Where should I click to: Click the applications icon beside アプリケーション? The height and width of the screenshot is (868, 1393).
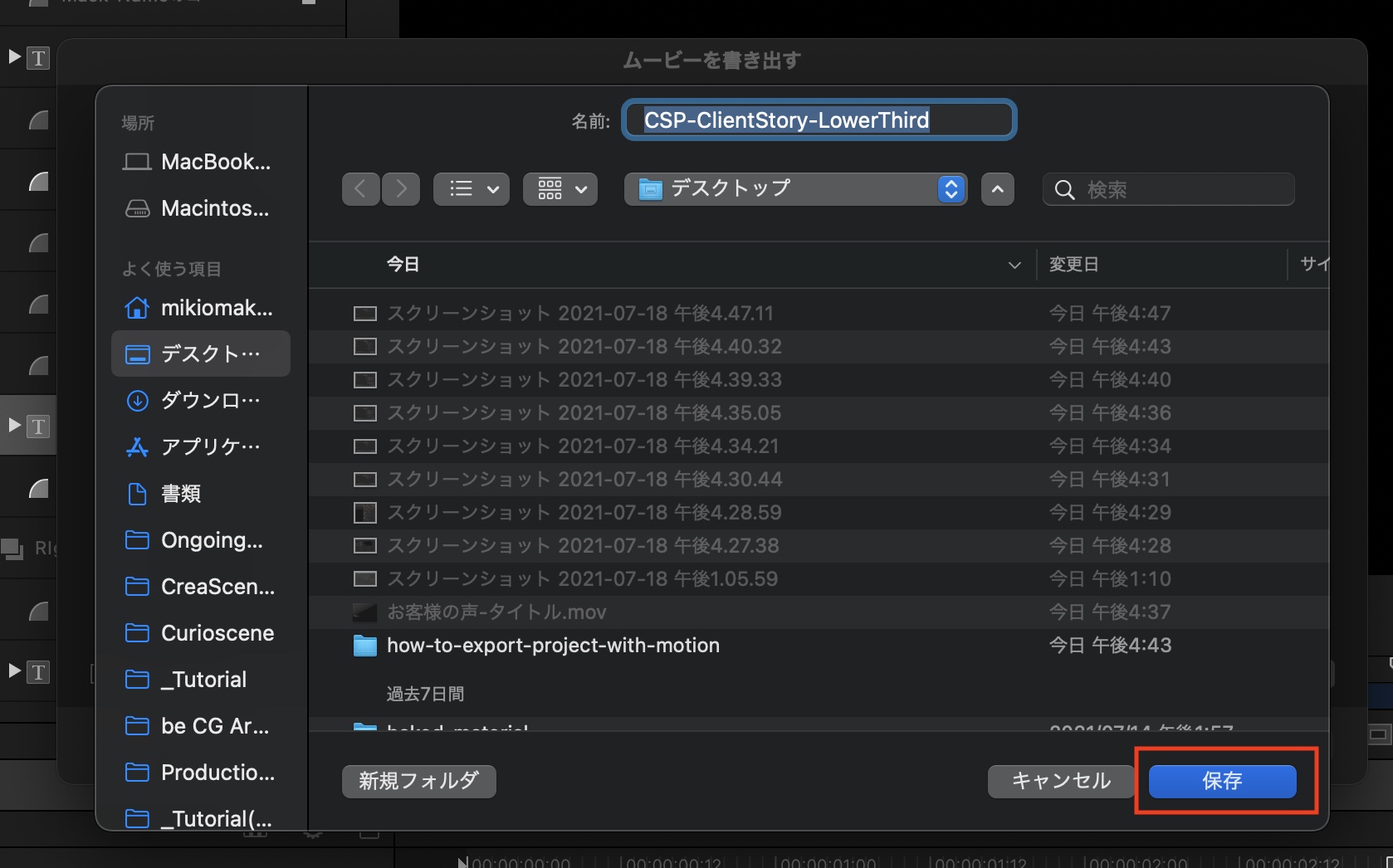(137, 447)
